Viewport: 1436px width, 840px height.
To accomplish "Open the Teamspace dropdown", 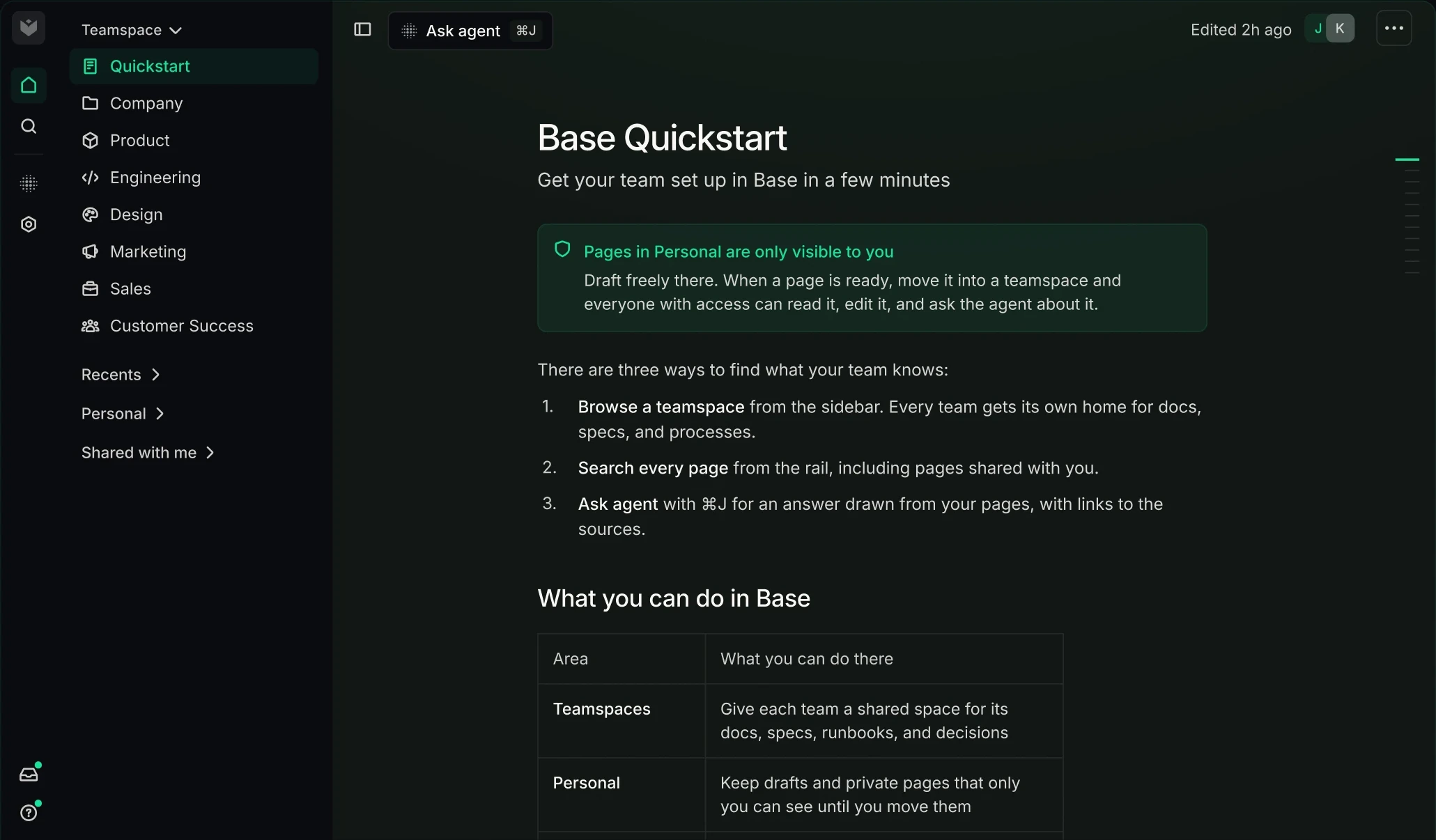I will 131,30.
